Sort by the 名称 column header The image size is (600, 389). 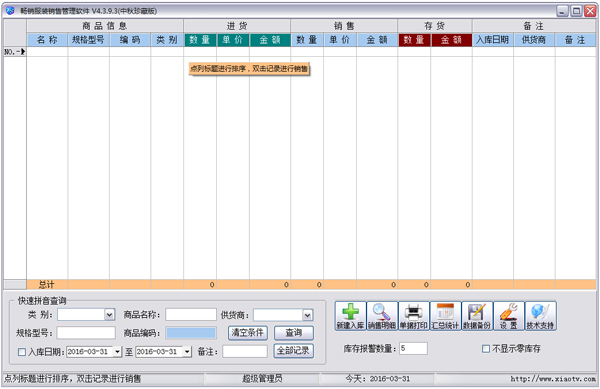tap(47, 40)
